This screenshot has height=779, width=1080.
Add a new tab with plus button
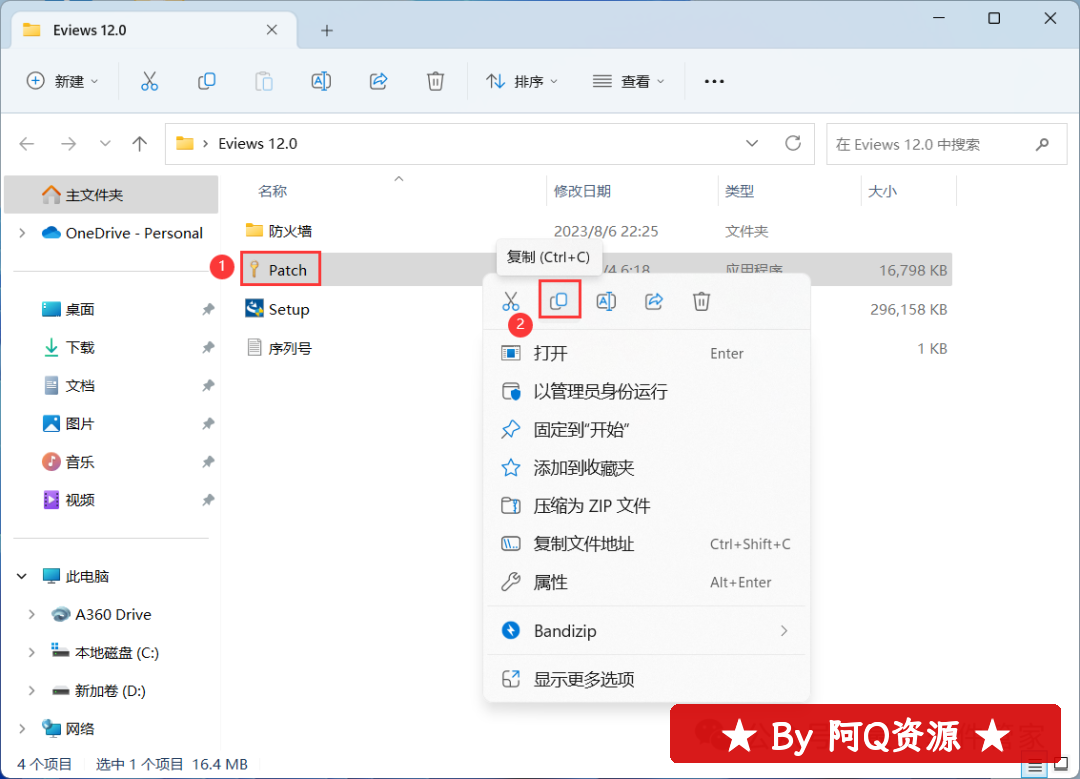click(x=326, y=30)
